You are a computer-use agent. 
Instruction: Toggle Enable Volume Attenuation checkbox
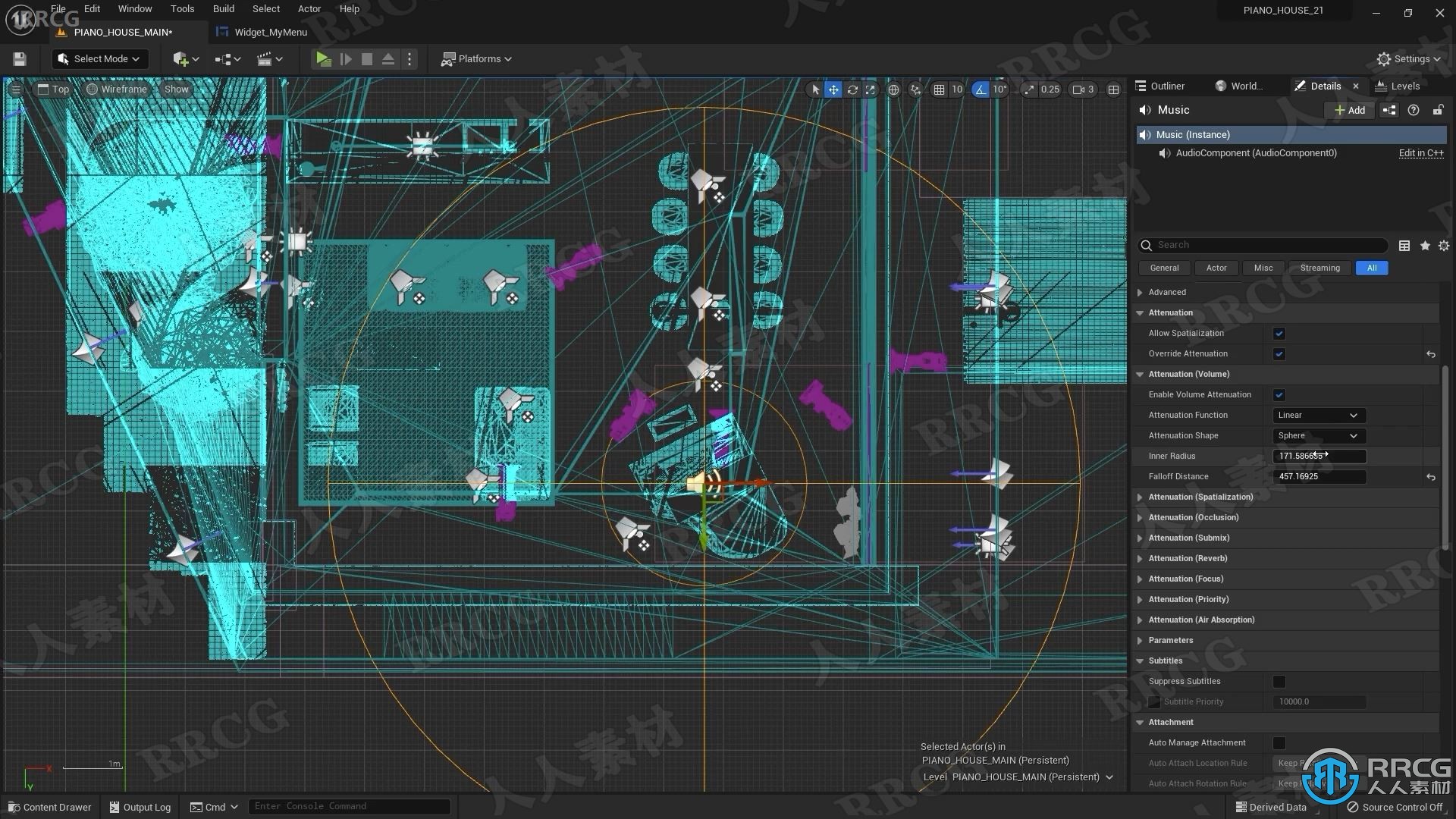tap(1280, 394)
